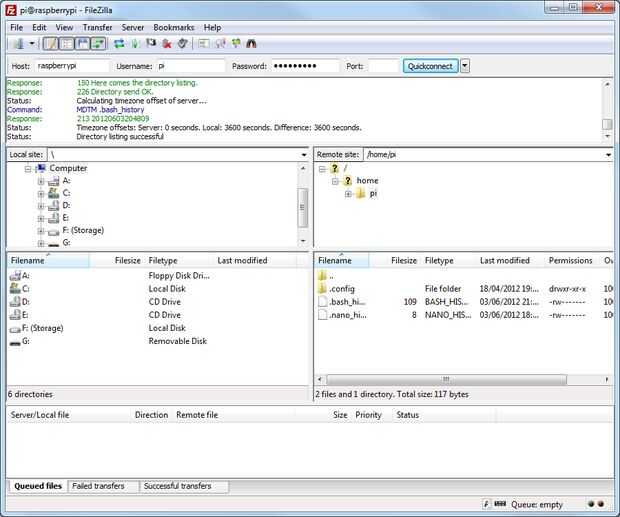Click cancel current operation icon
Viewport: 620px width, 517px height.
151,44
